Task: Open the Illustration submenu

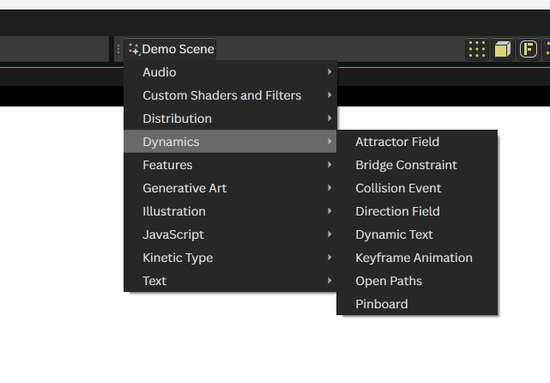Action: tap(230, 211)
